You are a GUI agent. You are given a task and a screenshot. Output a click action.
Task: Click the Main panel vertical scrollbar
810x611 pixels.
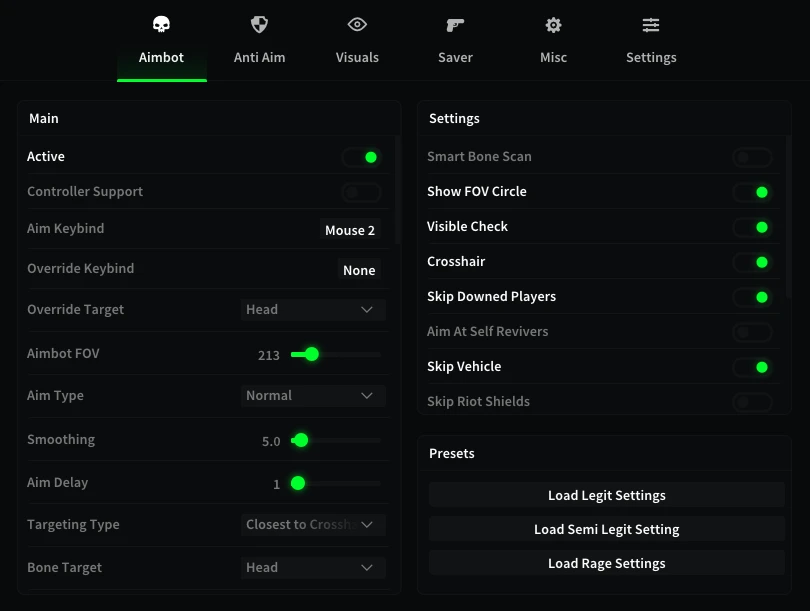point(398,190)
